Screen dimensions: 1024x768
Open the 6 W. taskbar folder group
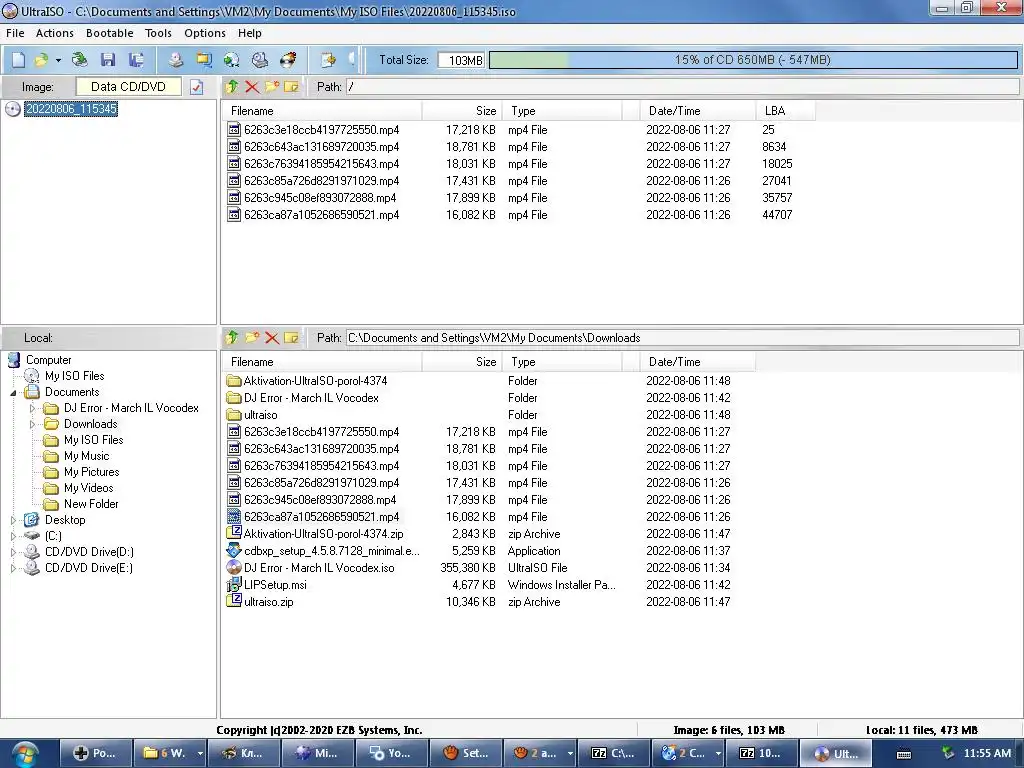tap(170, 754)
